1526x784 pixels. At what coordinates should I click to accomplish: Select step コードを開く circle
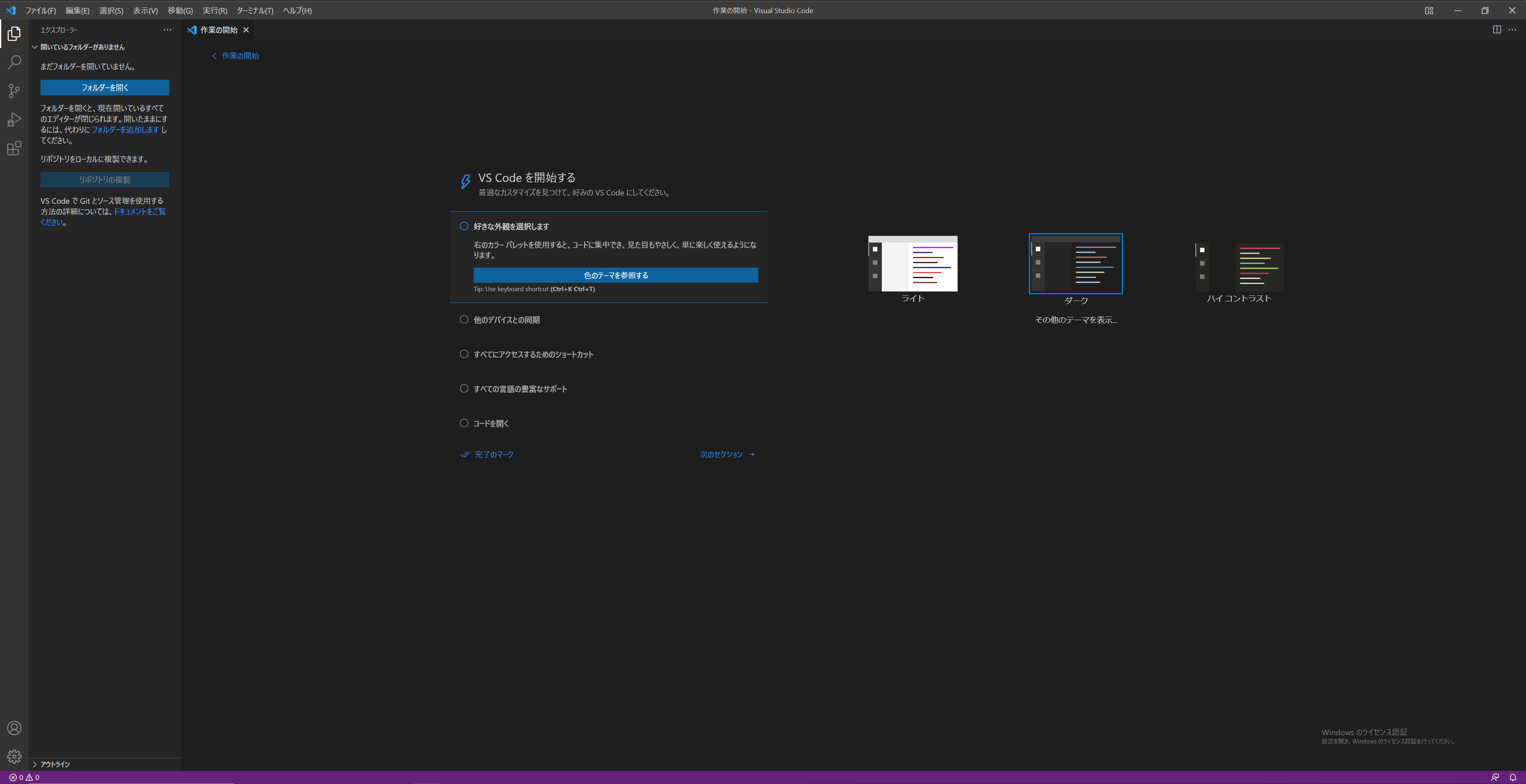coord(464,423)
